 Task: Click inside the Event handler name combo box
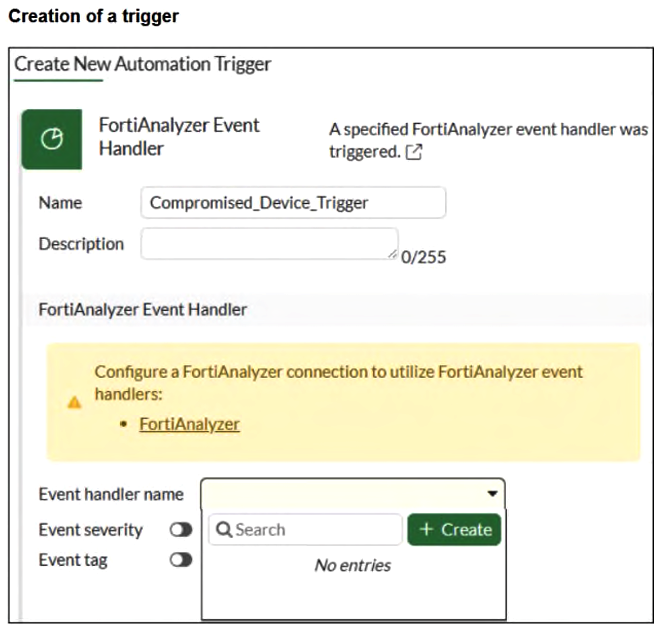tap(340, 494)
